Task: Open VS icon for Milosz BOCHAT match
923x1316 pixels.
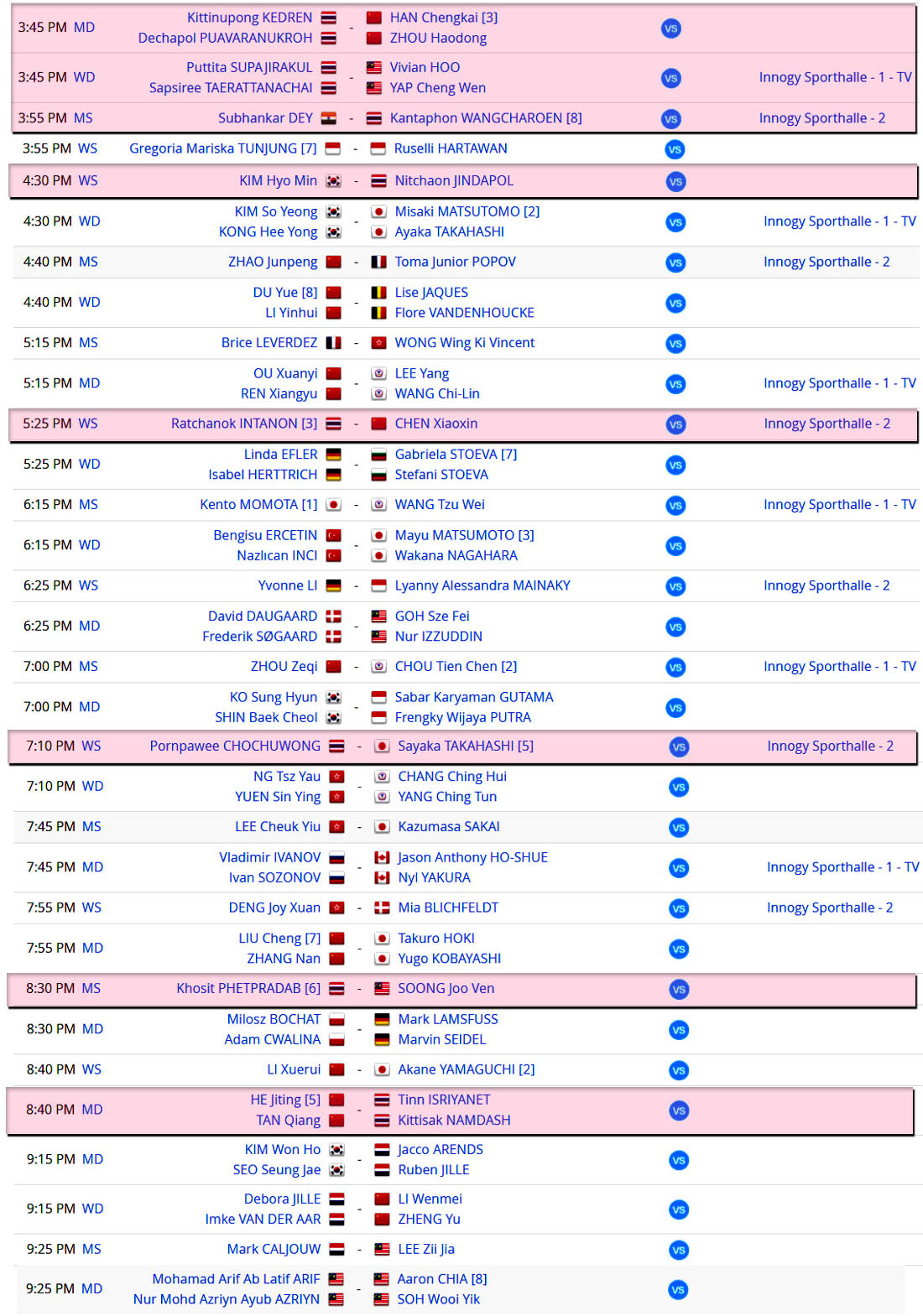Action: click(679, 1030)
